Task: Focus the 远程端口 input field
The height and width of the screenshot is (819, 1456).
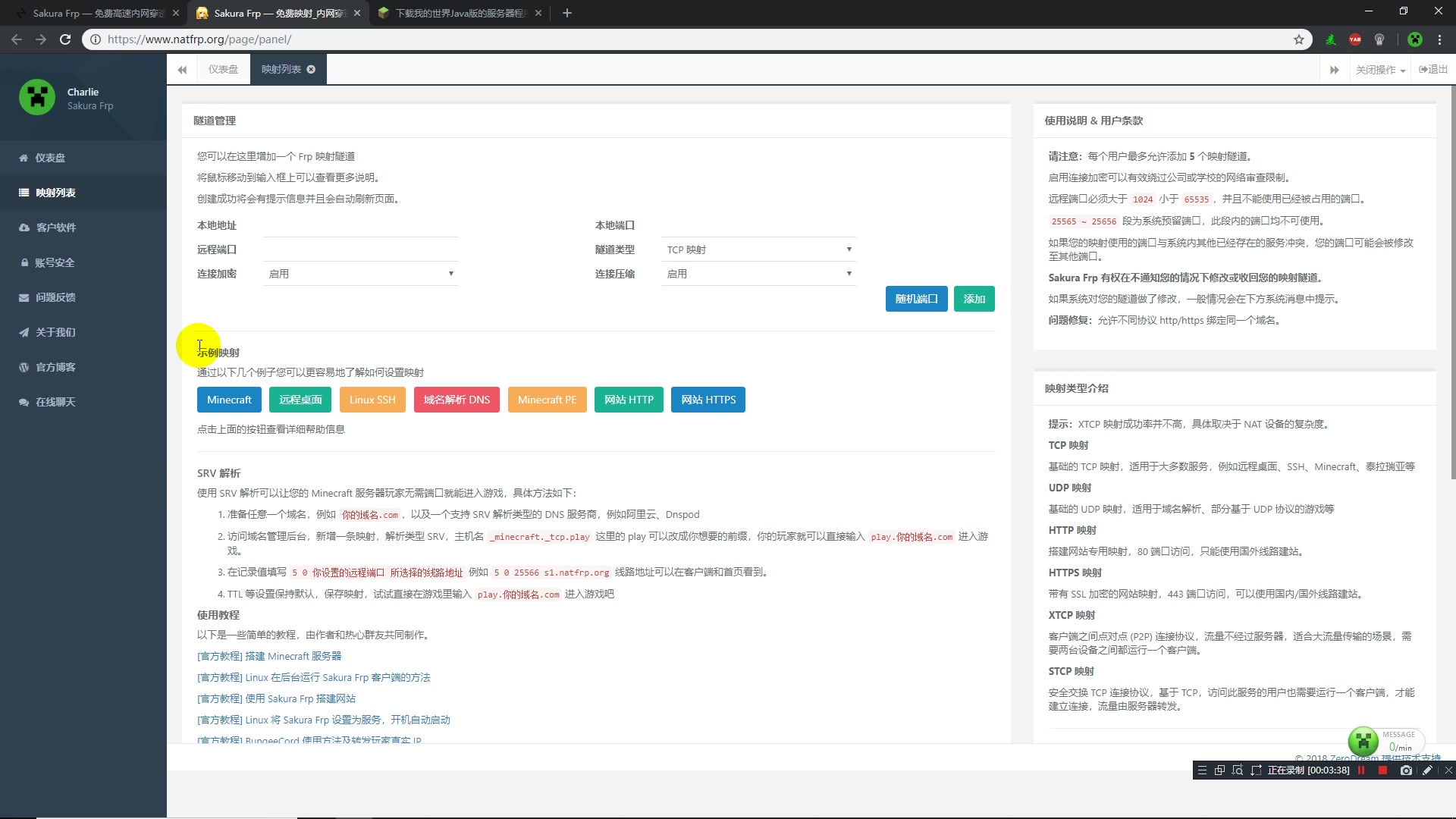Action: coord(361,249)
